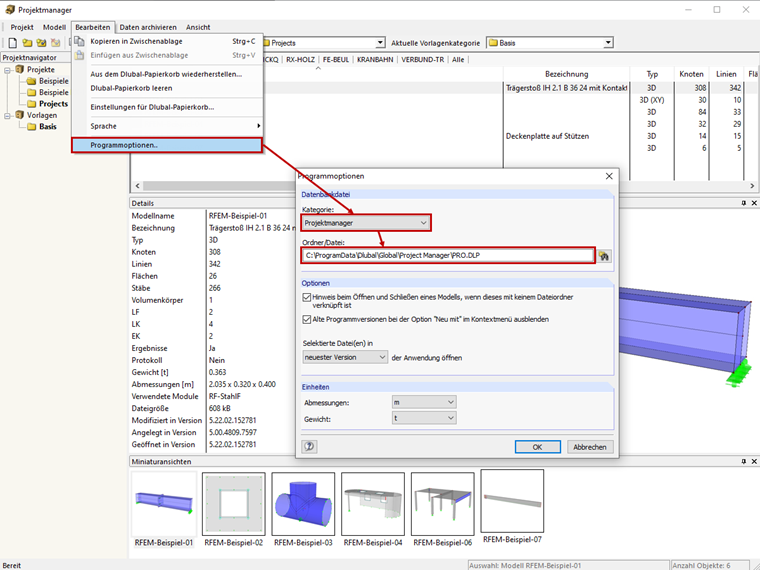
Task: Toggle Alte Programmversionen ausblenden checkbox
Action: point(306,319)
